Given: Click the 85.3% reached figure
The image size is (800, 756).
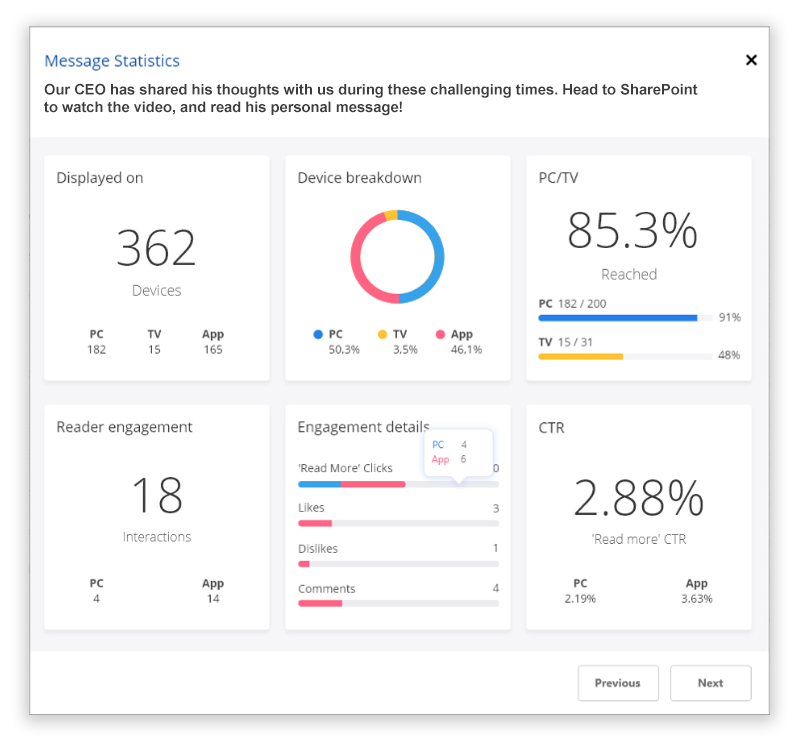Looking at the screenshot, I should 632,231.
